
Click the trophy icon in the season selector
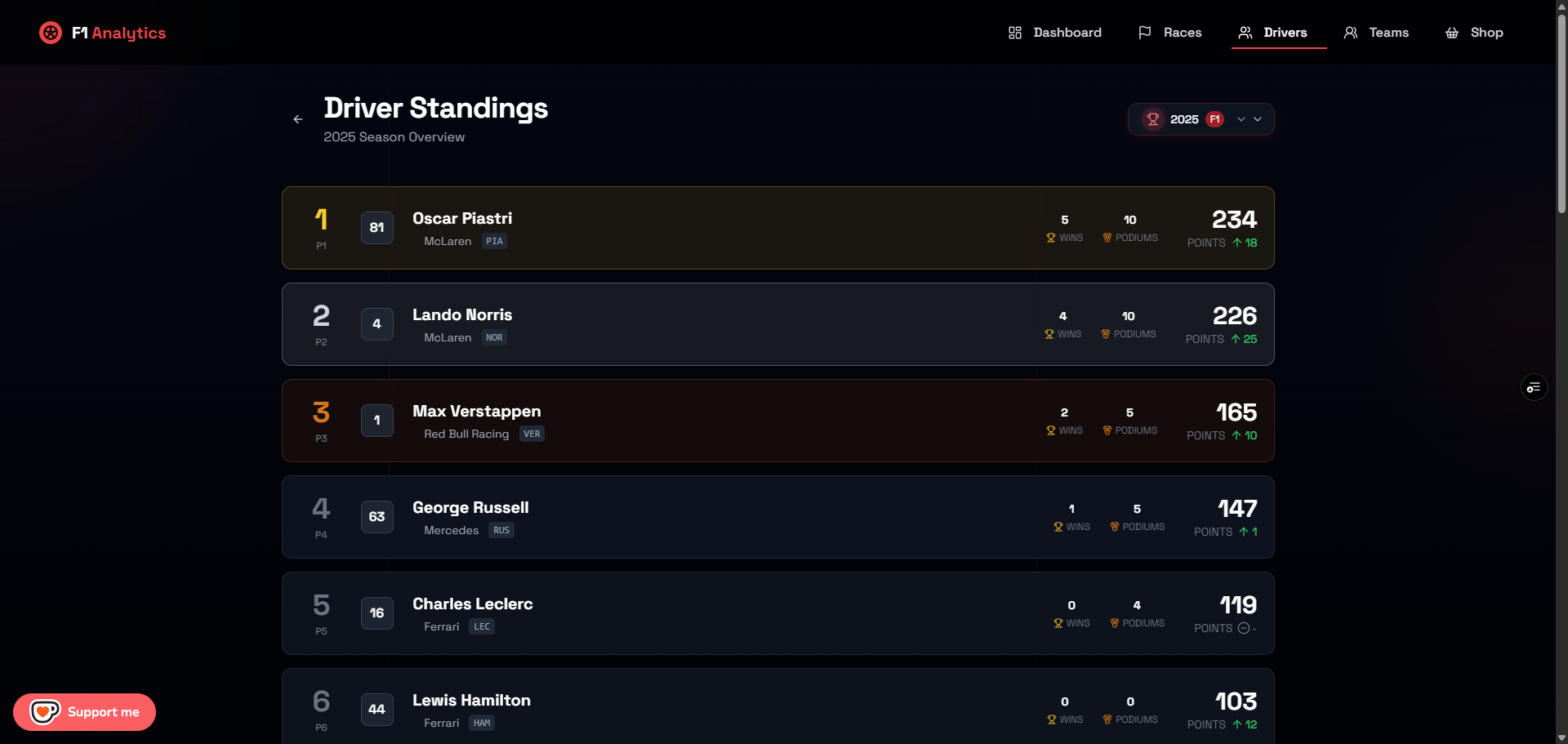pyautogui.click(x=1153, y=119)
